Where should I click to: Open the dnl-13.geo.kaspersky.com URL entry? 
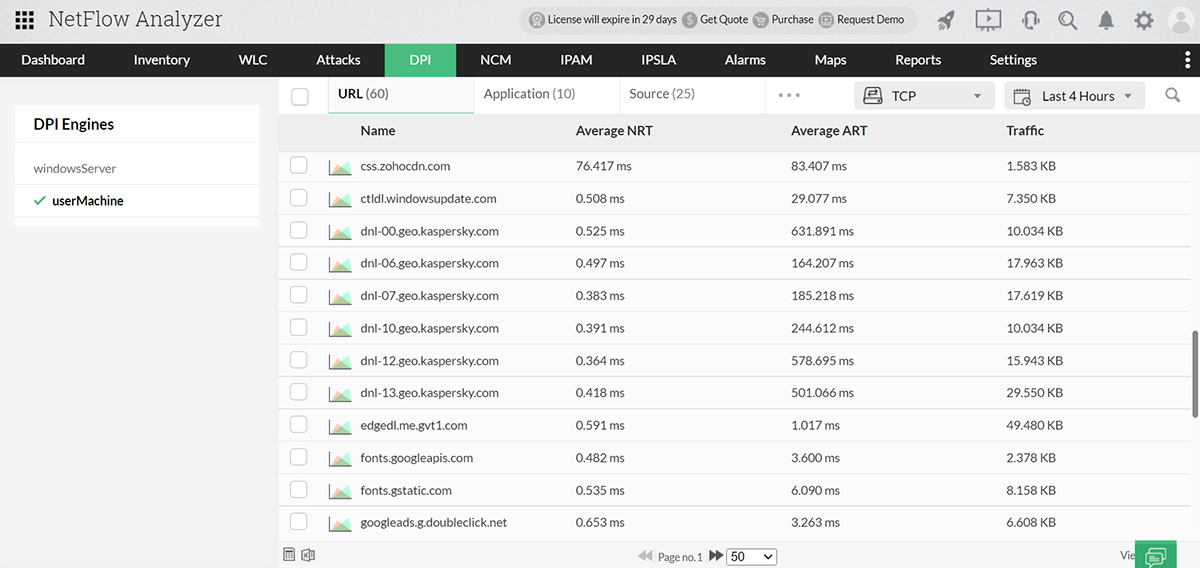pos(429,393)
